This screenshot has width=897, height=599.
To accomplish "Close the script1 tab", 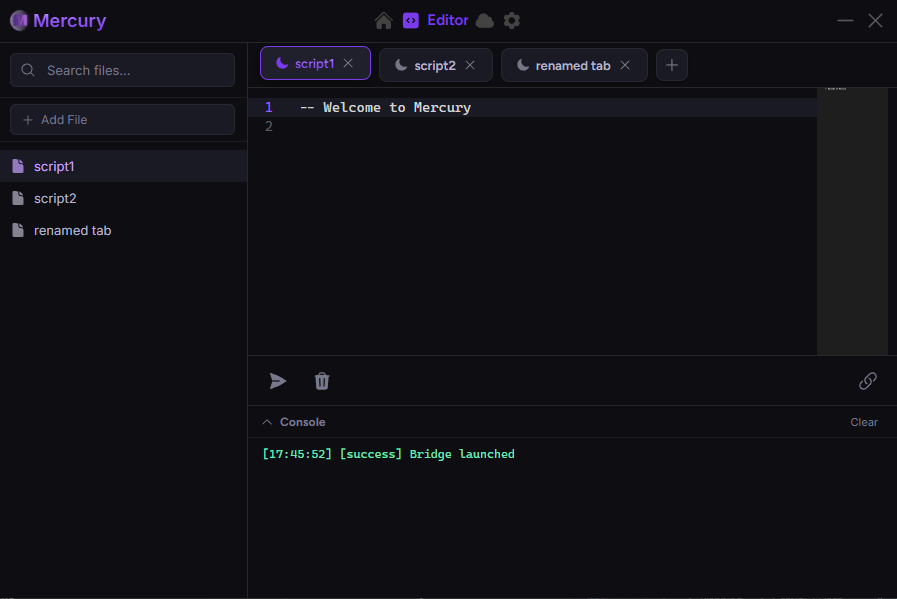I will pyautogui.click(x=348, y=63).
